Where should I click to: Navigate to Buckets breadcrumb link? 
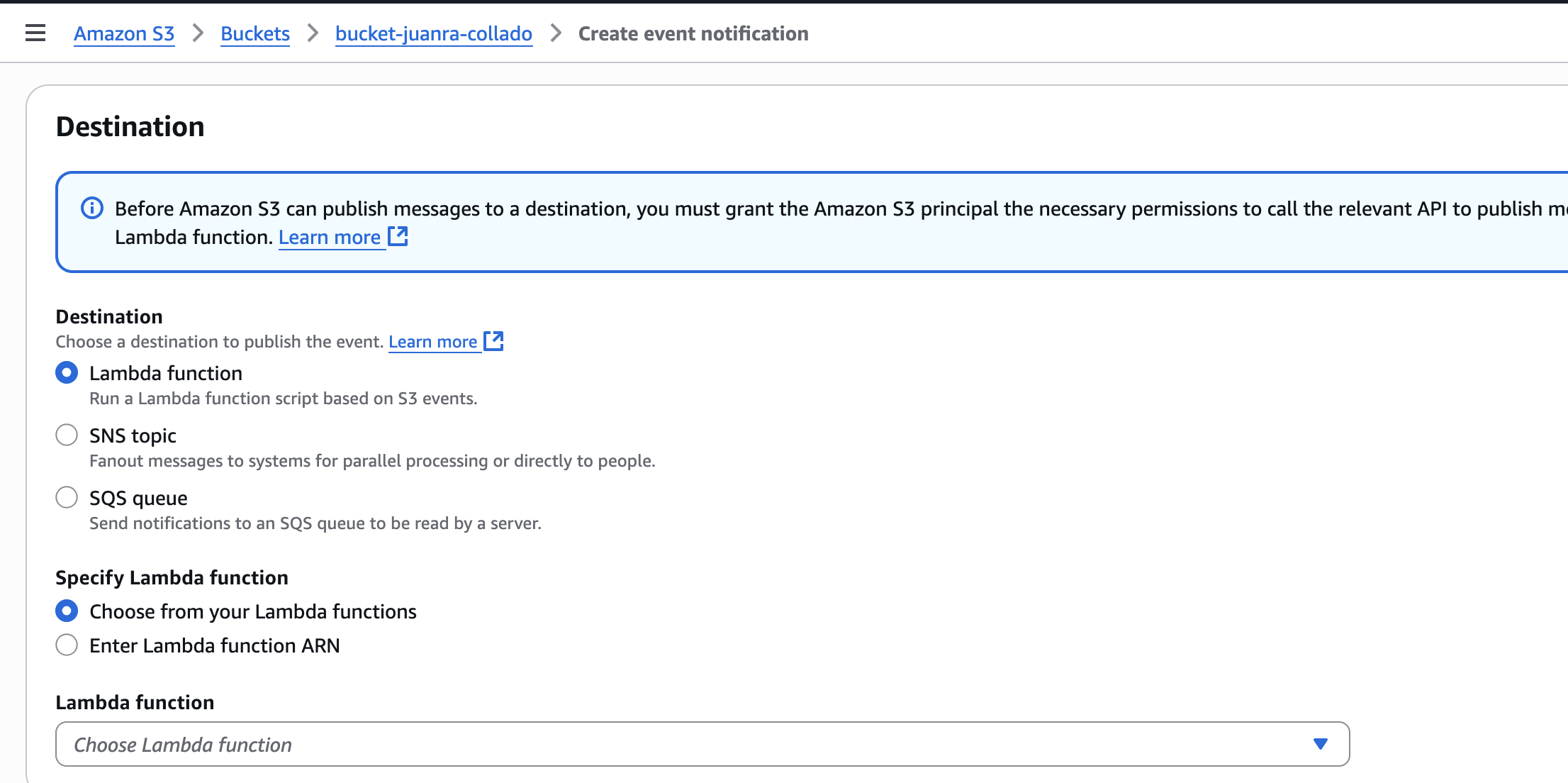[x=255, y=33]
